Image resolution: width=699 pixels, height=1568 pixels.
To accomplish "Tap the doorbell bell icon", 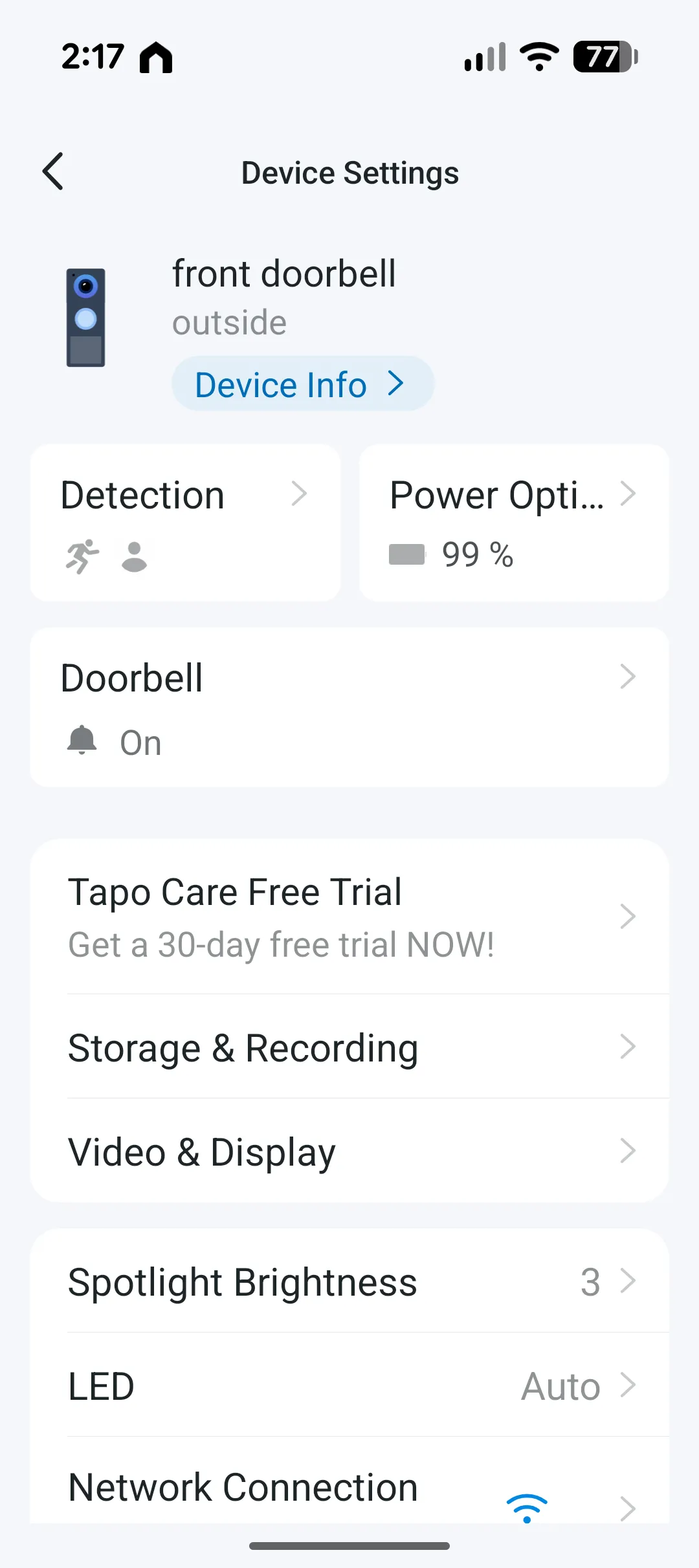I will point(82,741).
